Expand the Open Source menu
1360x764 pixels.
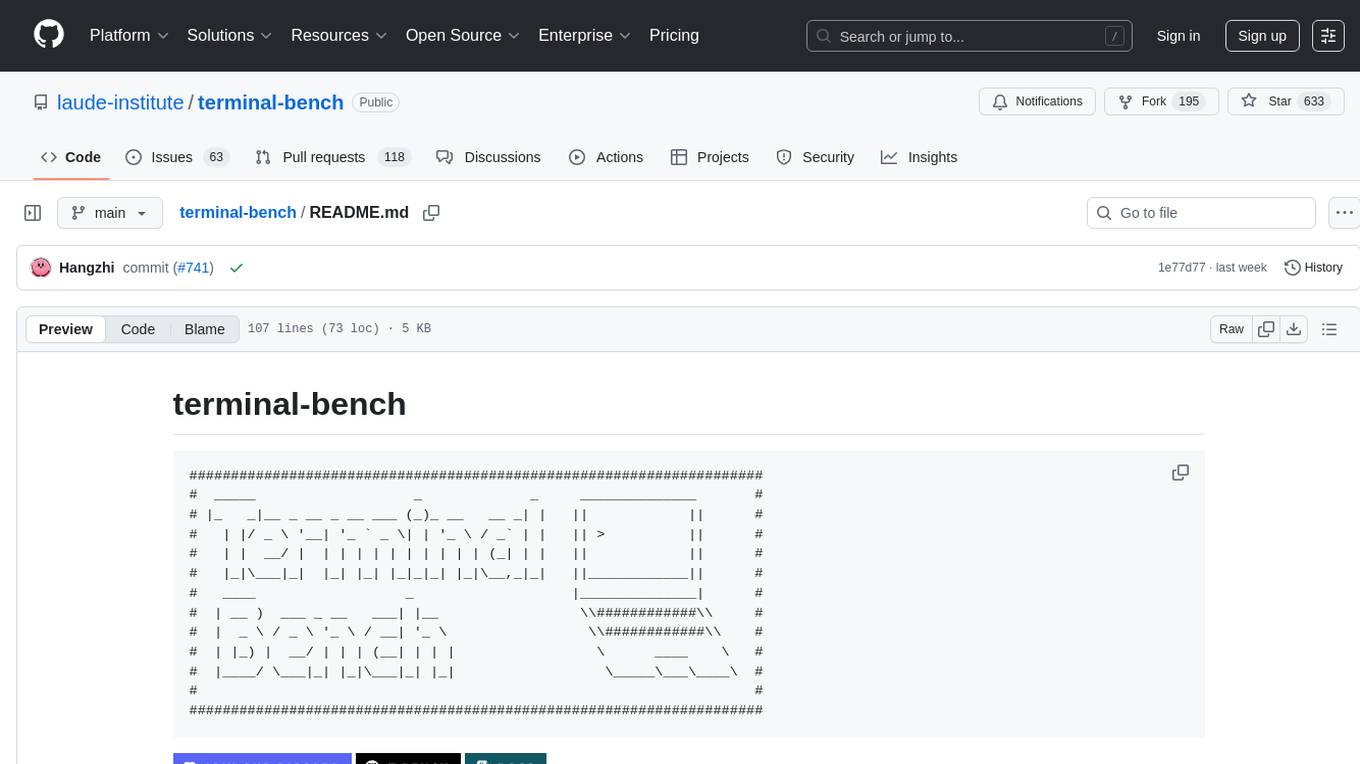point(463,35)
